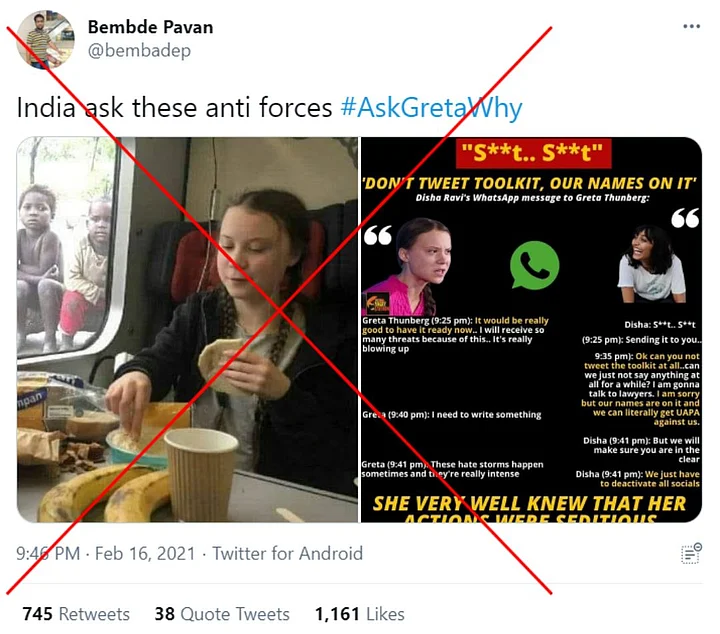The image size is (720, 634).
Task: Open the #AskGretaWhy hashtag
Action: [x=431, y=108]
